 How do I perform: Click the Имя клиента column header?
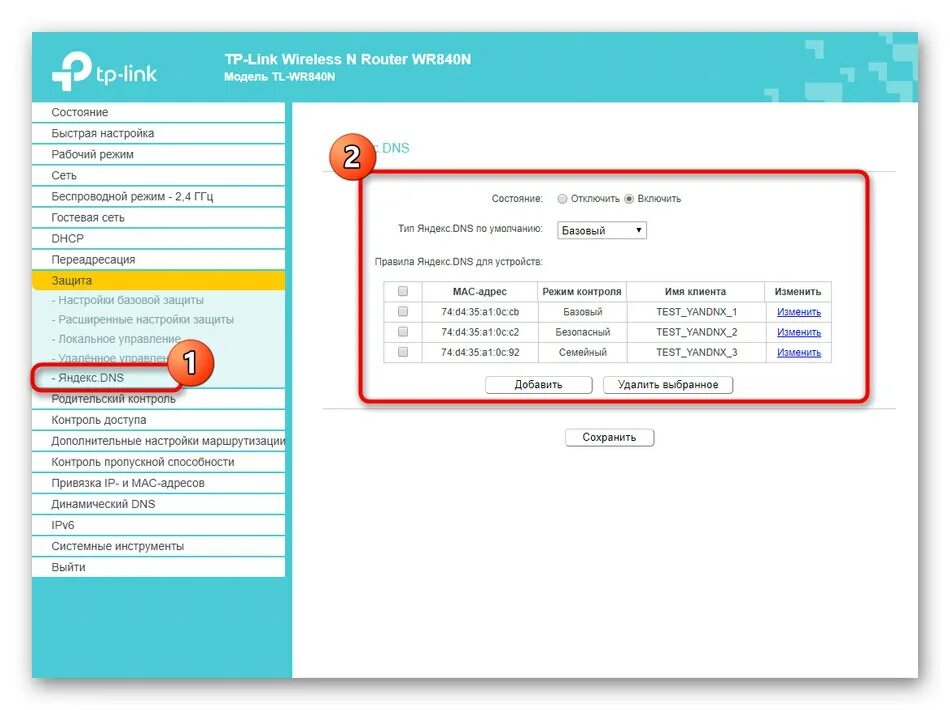point(696,291)
